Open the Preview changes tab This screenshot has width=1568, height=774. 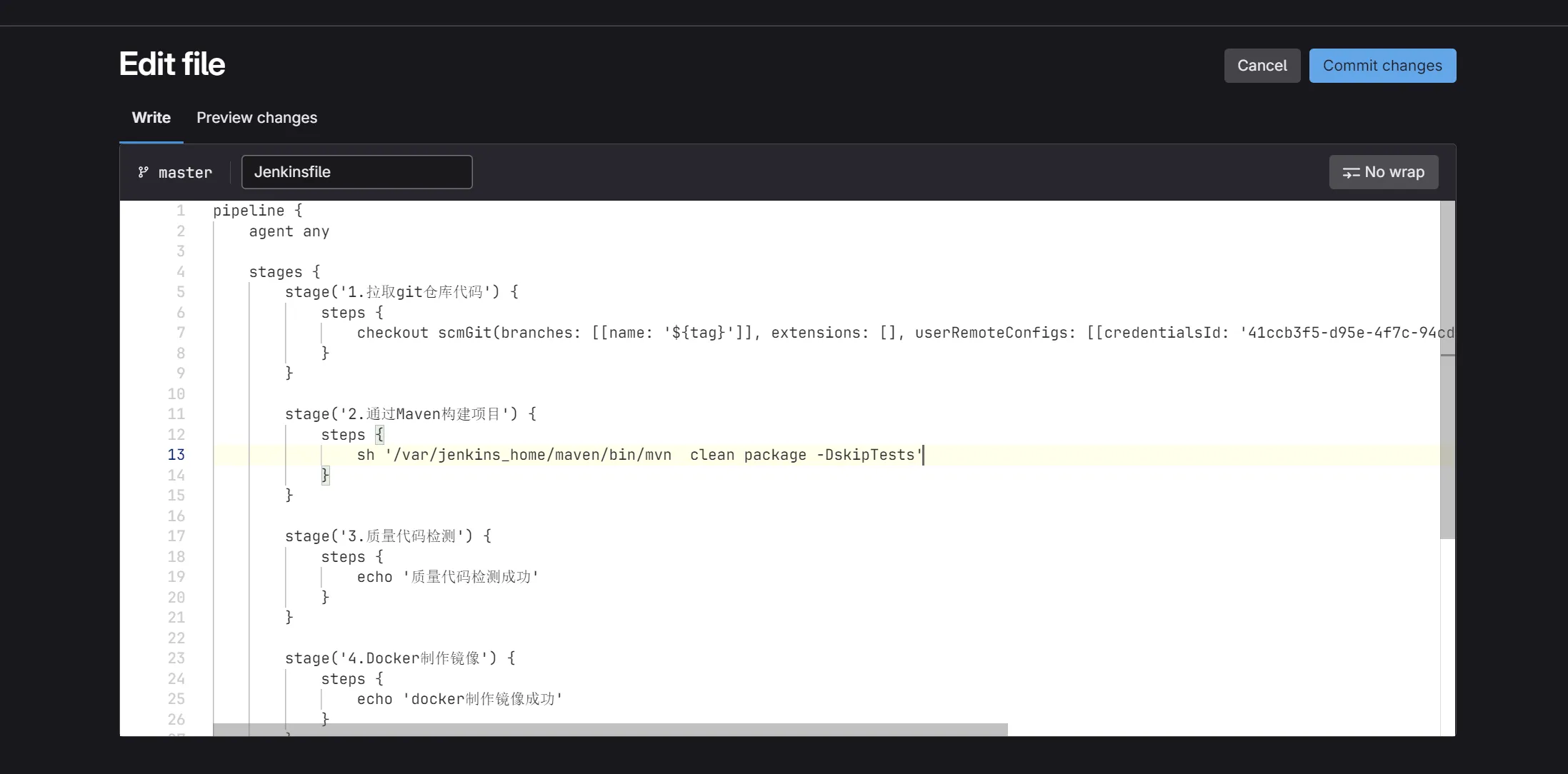[256, 118]
